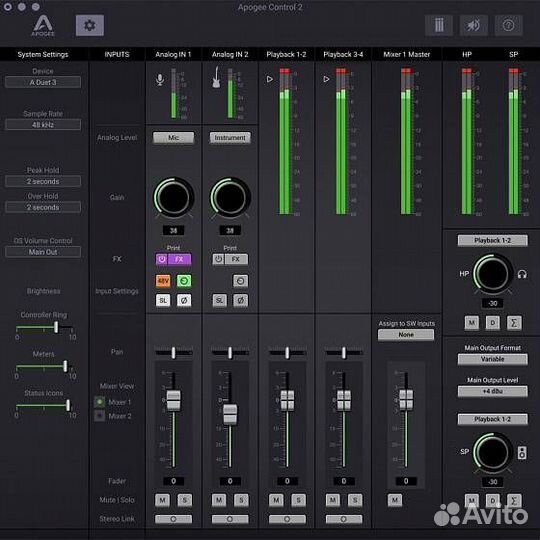This screenshot has width=540, height=540.
Task: Mute the Playback 3-4 channel
Action: point(333,500)
